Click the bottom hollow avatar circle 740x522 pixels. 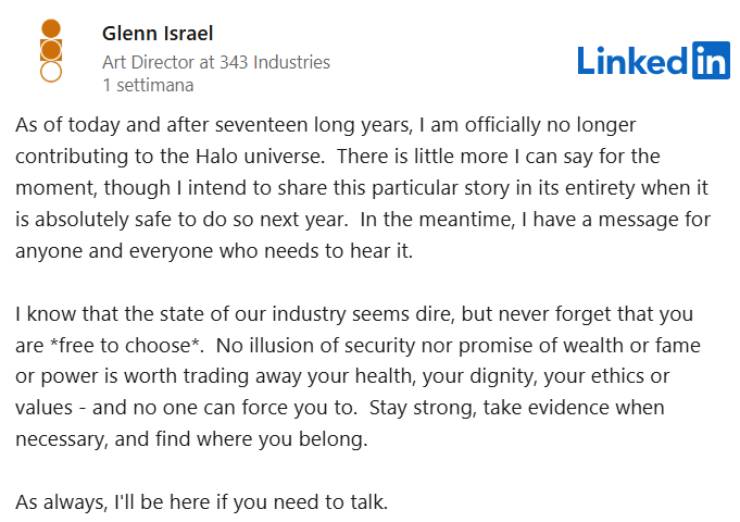coord(52,71)
